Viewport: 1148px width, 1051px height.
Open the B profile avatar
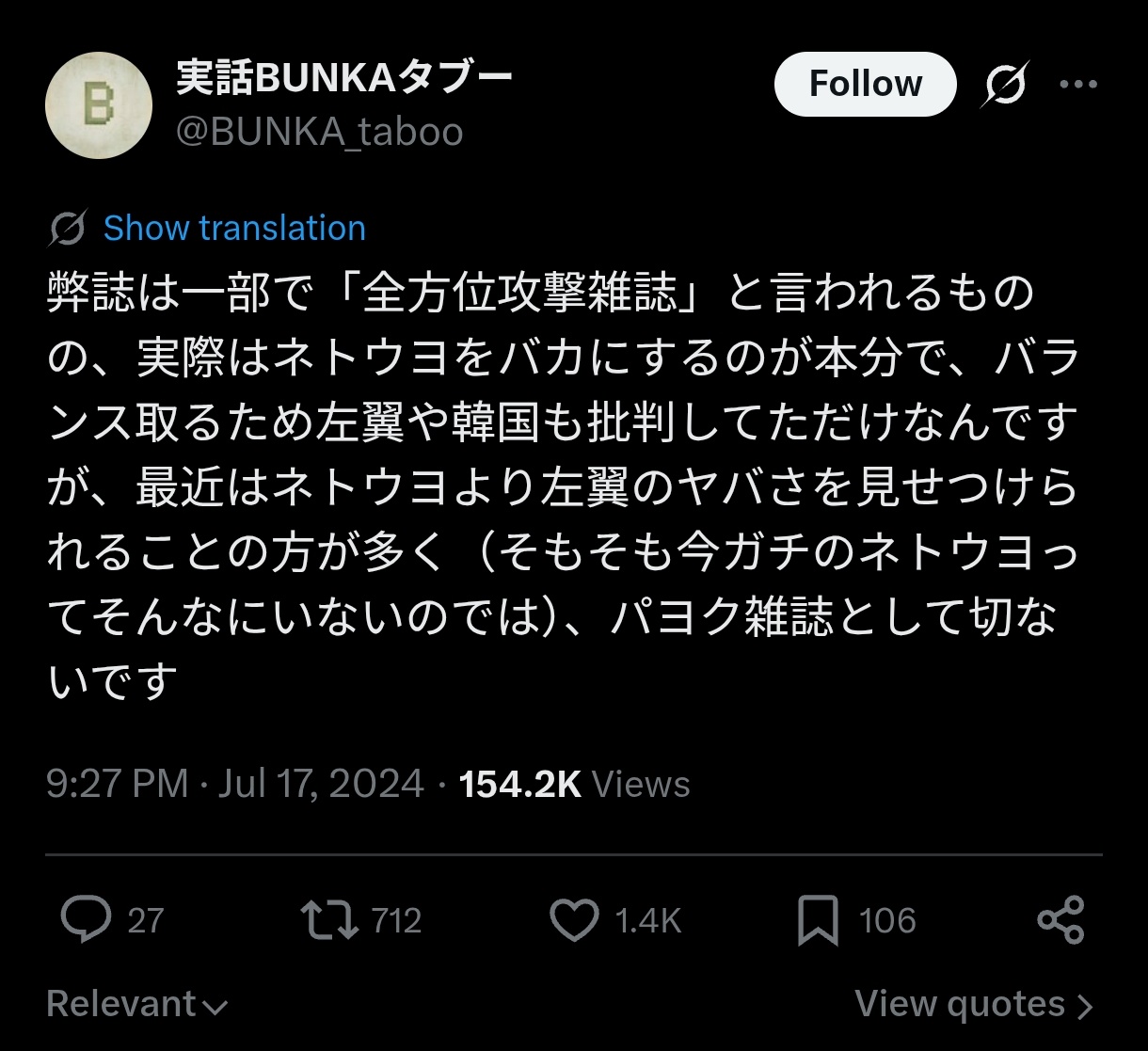click(x=99, y=104)
